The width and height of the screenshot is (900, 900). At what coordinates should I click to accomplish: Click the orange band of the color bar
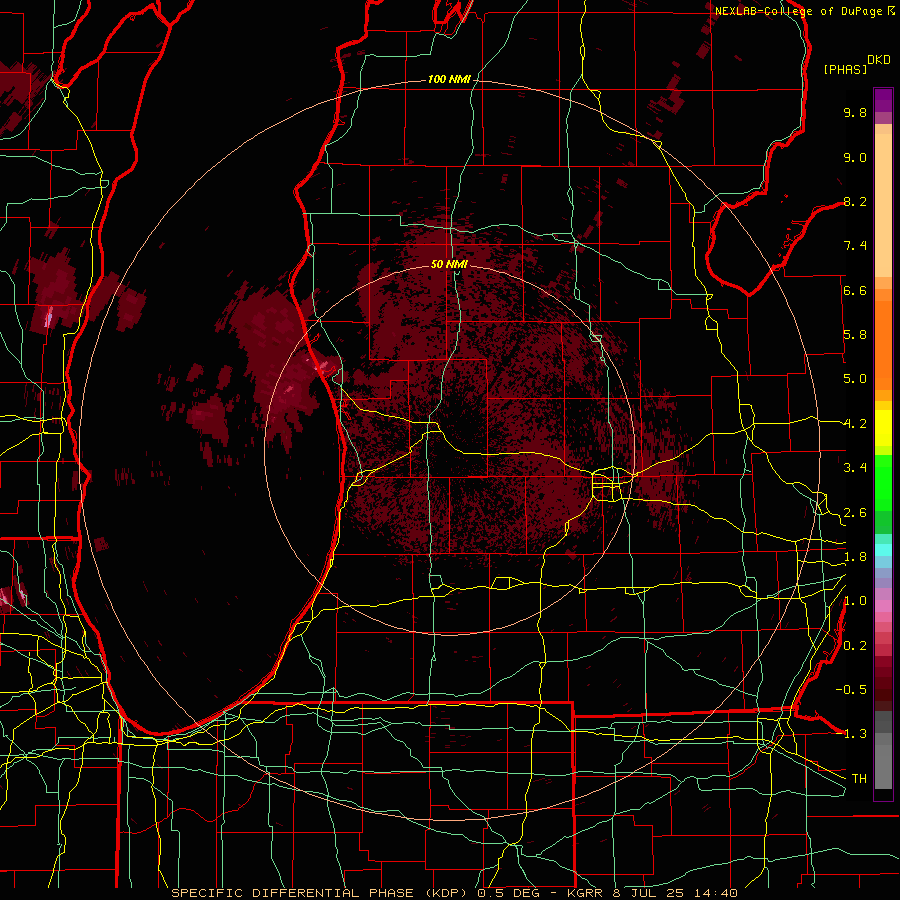point(883,346)
